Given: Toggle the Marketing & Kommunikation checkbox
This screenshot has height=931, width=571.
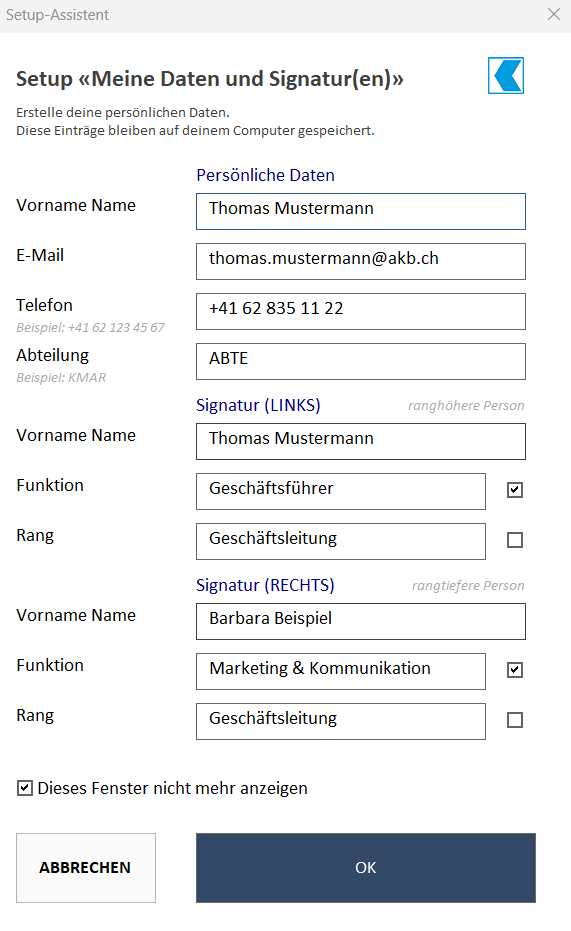Looking at the screenshot, I should click(x=515, y=670).
